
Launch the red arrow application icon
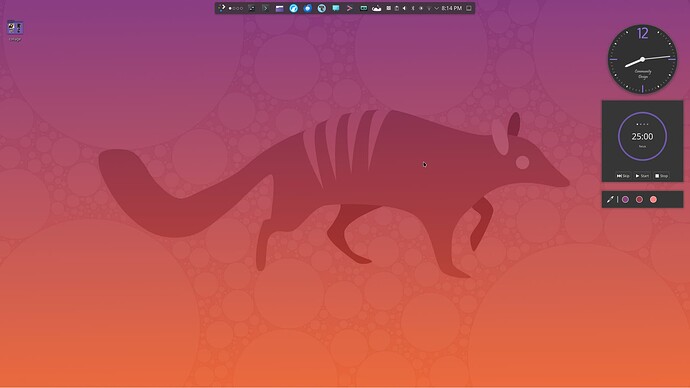349,8
